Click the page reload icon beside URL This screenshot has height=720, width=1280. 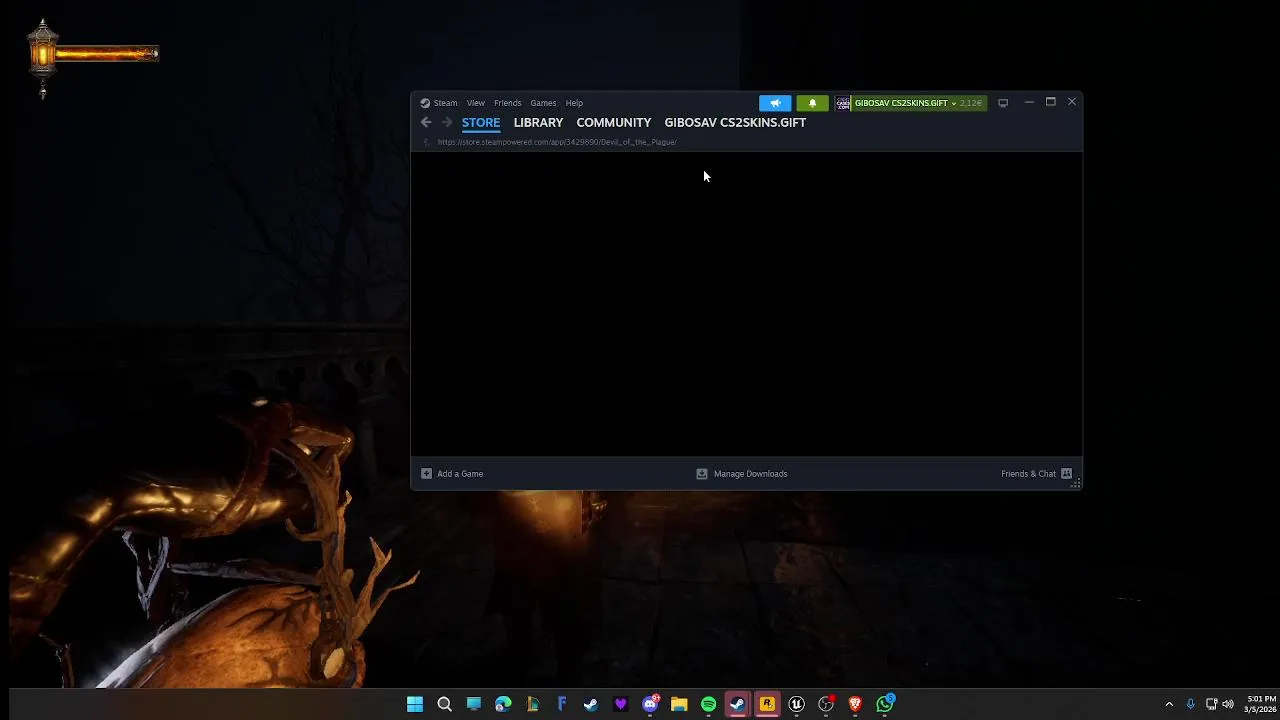coord(427,142)
